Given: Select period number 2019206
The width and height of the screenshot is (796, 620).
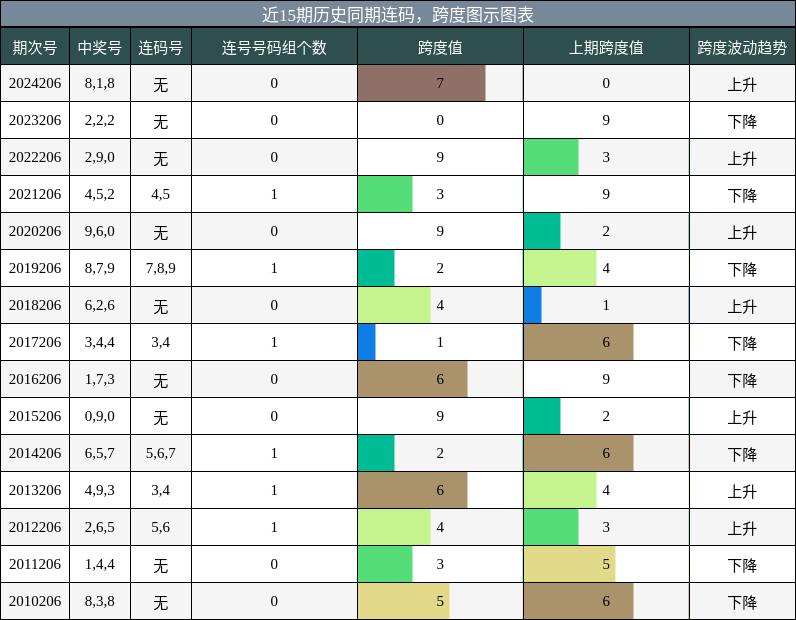Looking at the screenshot, I should point(35,268).
